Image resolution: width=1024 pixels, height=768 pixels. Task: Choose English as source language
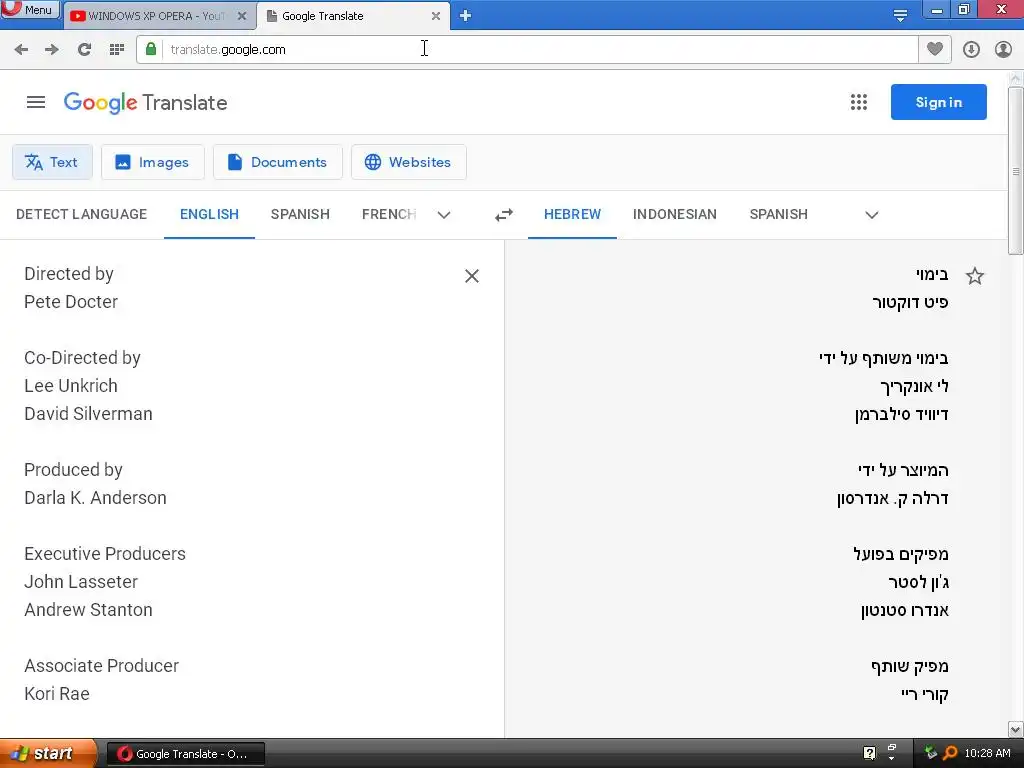[209, 214]
